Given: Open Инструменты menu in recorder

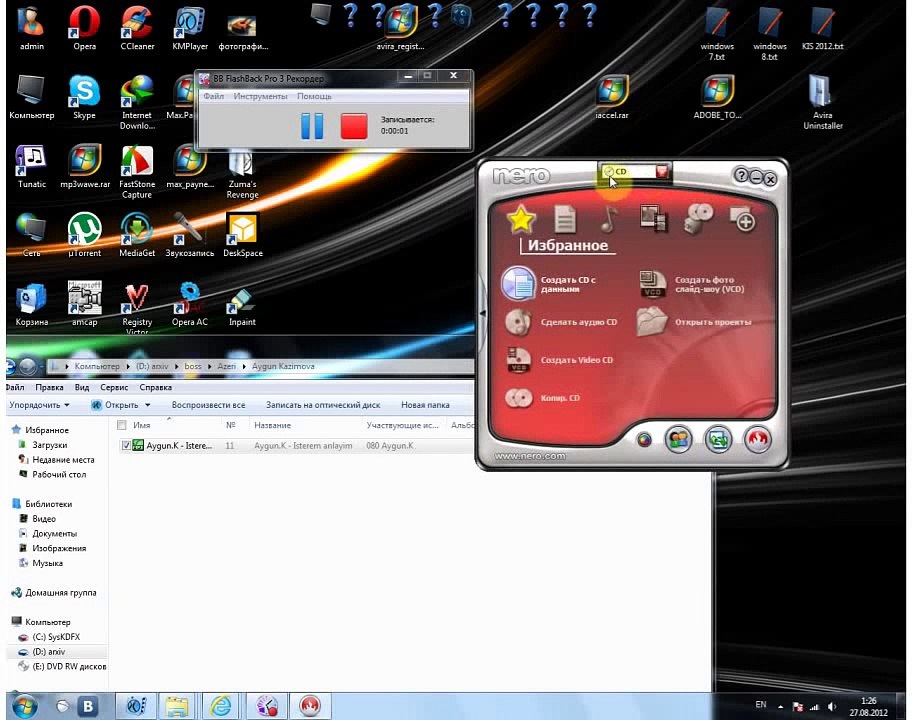Looking at the screenshot, I should [x=260, y=96].
